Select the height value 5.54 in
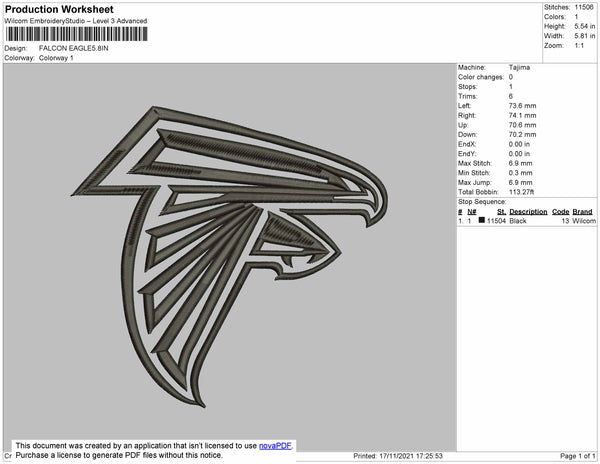600x464 pixels. click(584, 26)
